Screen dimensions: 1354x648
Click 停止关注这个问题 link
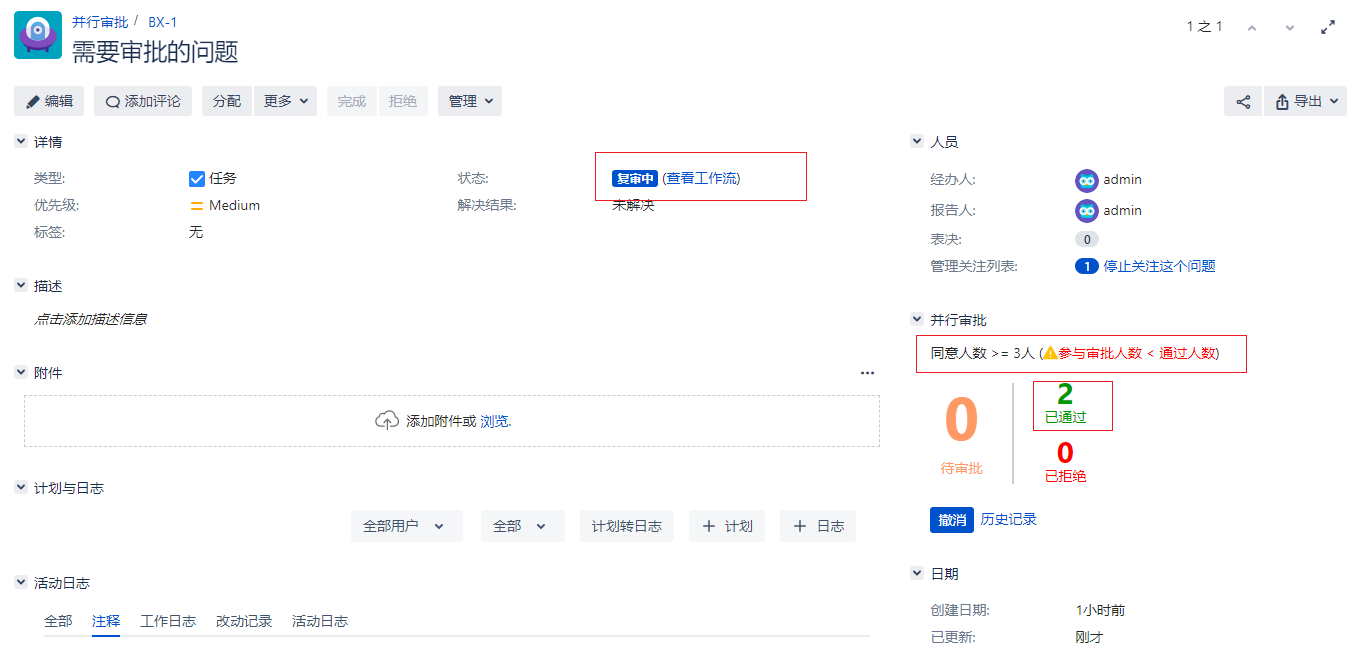[1159, 266]
